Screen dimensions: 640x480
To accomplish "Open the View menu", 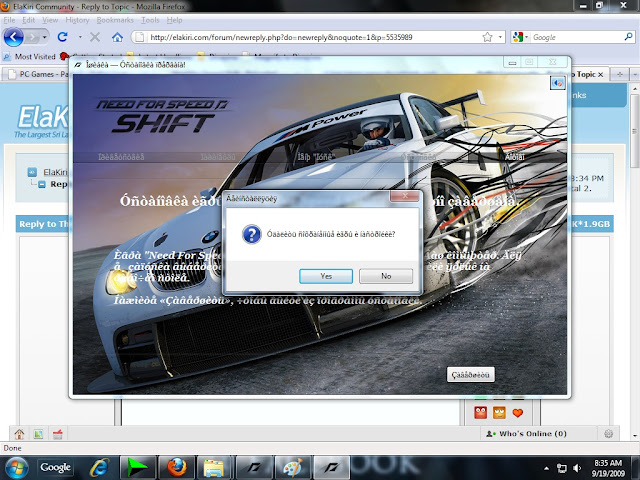I will [x=50, y=20].
